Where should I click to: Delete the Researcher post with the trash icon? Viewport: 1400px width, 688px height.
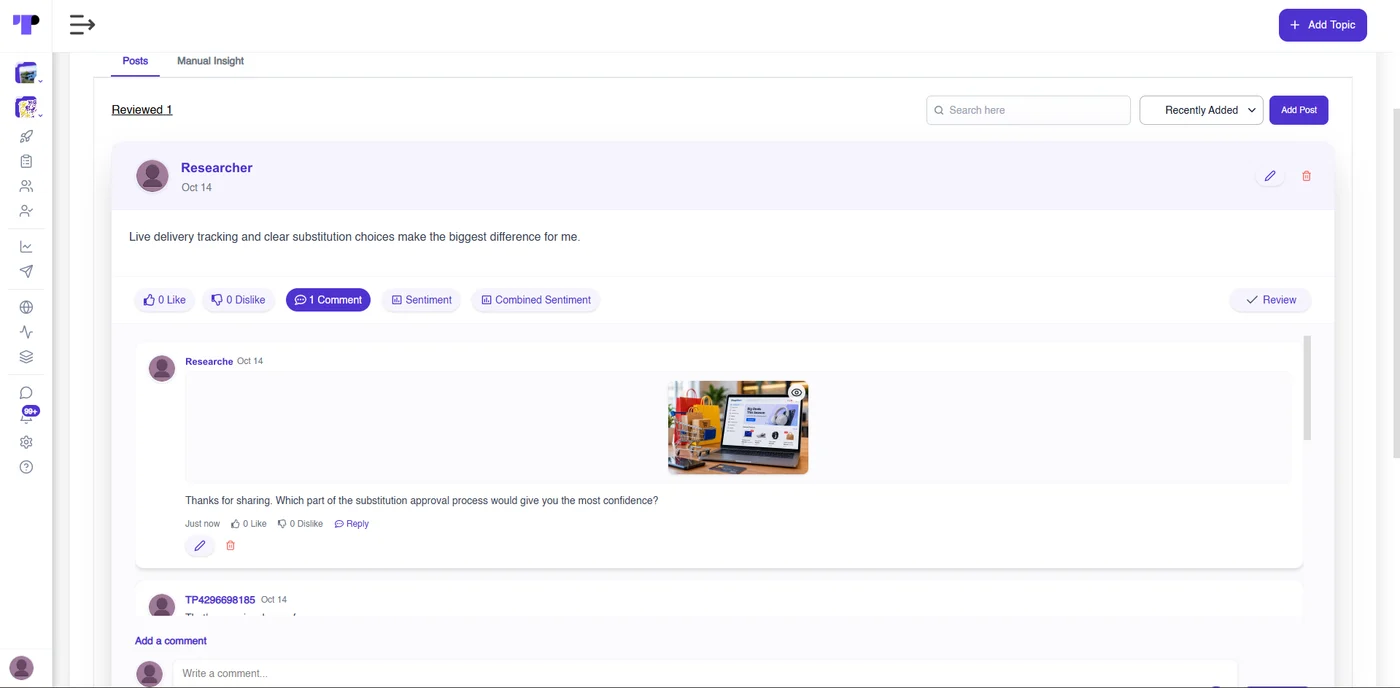coord(1306,176)
